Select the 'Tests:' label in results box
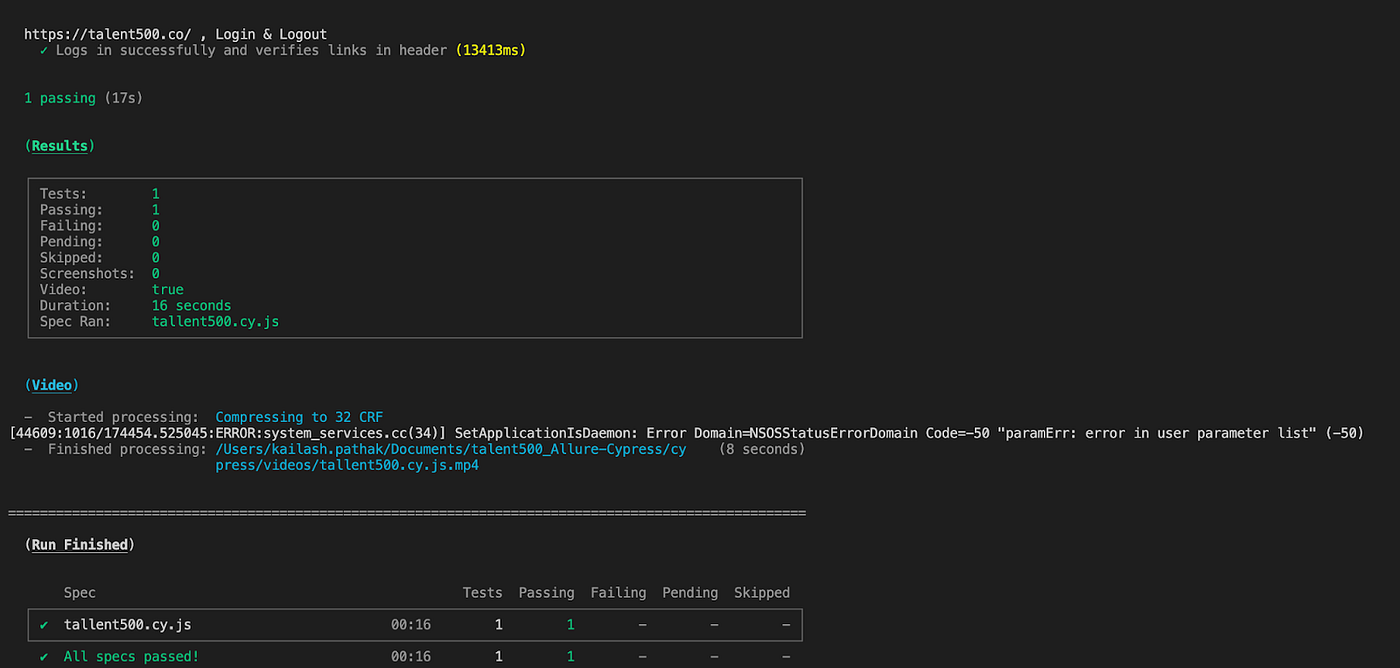This screenshot has height=668, width=1400. (x=63, y=194)
